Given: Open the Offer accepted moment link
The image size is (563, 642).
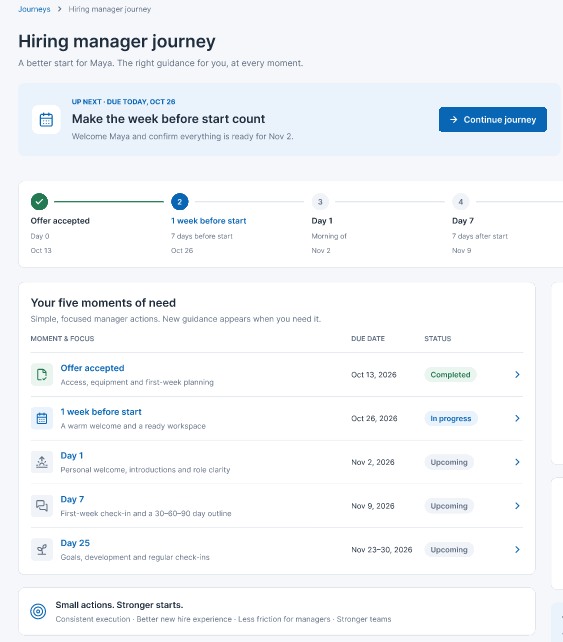Looking at the screenshot, I should (x=93, y=368).
